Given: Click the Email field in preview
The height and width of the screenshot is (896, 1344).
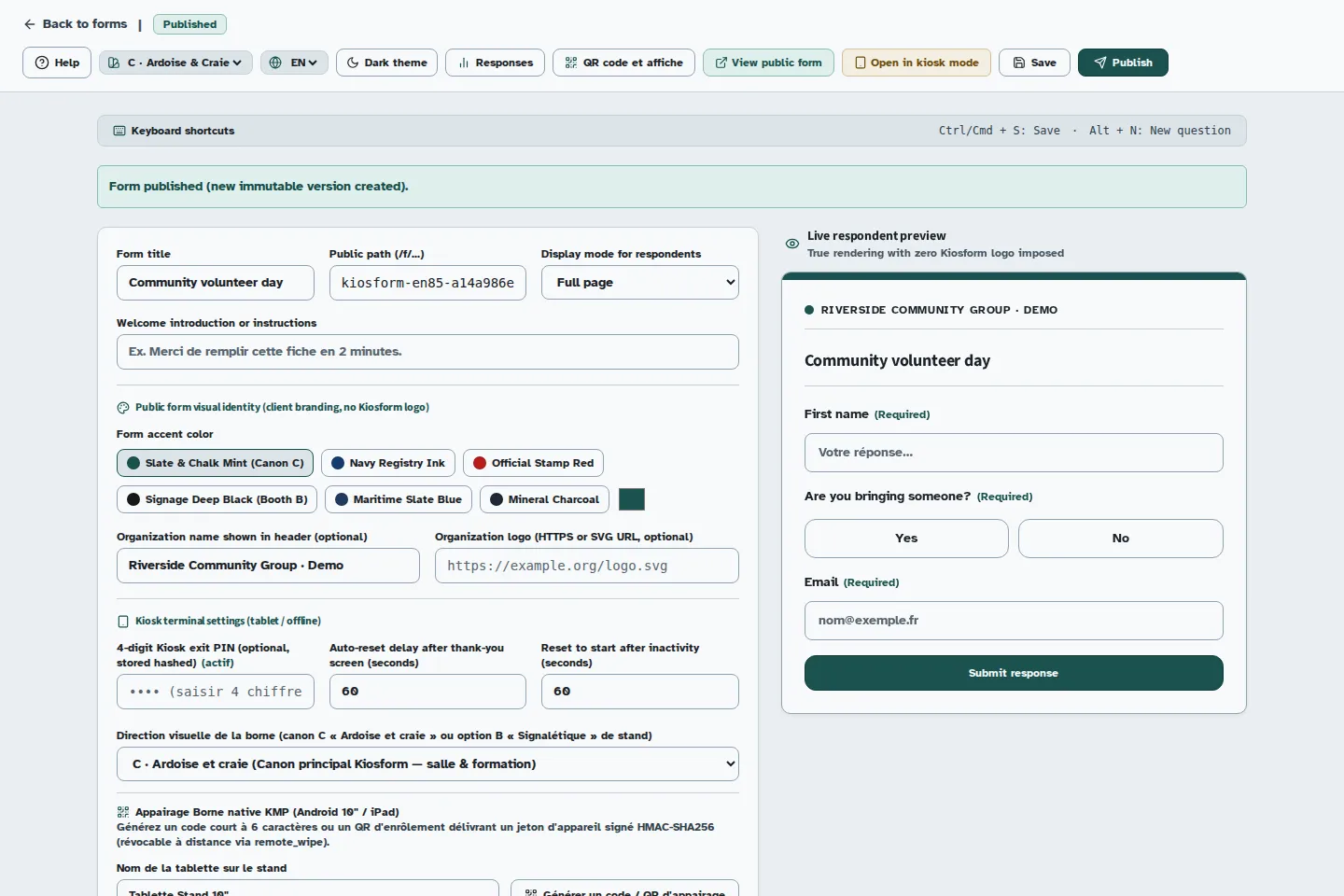Looking at the screenshot, I should click(1014, 621).
